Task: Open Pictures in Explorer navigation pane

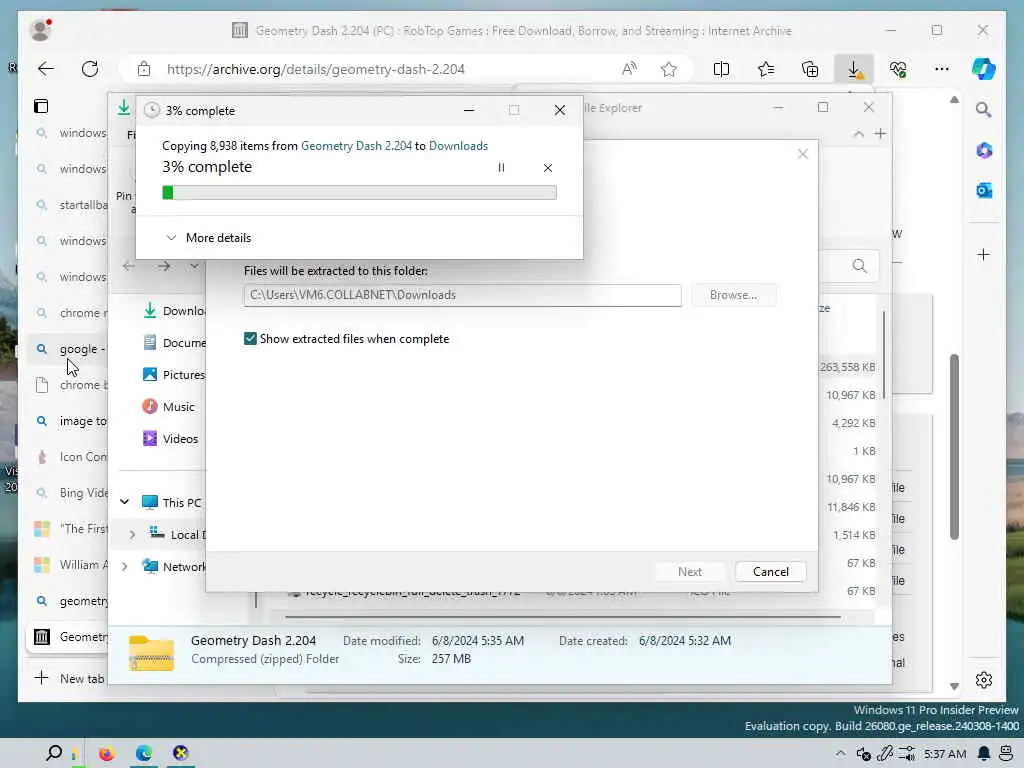Action: coord(173,374)
